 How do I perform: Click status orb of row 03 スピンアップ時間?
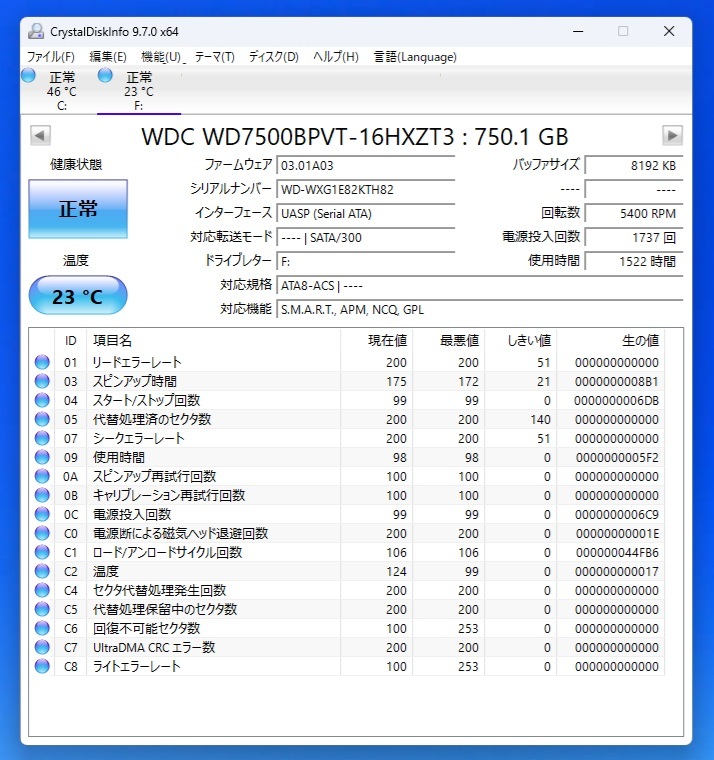pyautogui.click(x=42, y=381)
